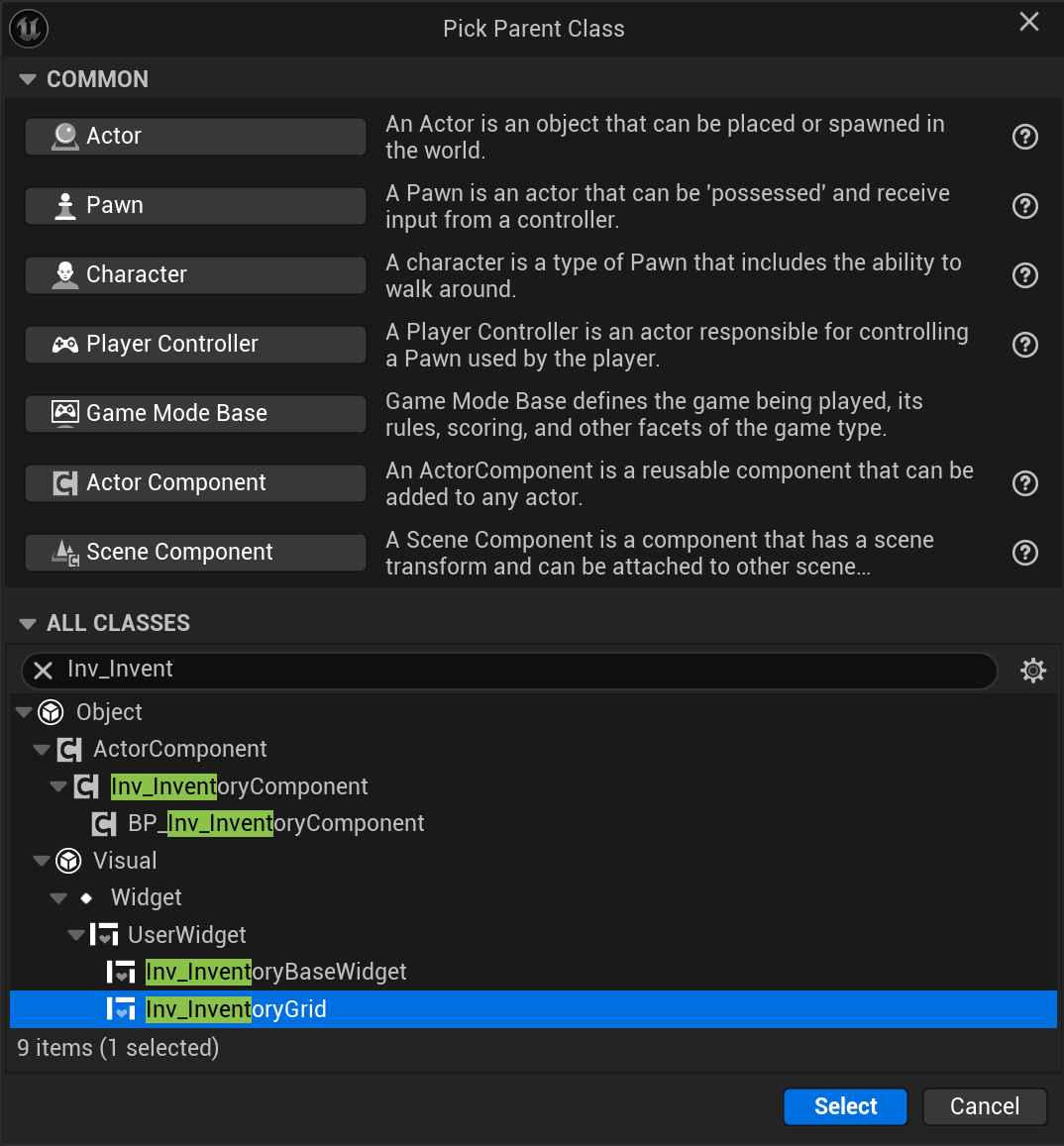Click the Unreal Engine logo icon
This screenshot has height=1146, width=1064.
pyautogui.click(x=29, y=29)
